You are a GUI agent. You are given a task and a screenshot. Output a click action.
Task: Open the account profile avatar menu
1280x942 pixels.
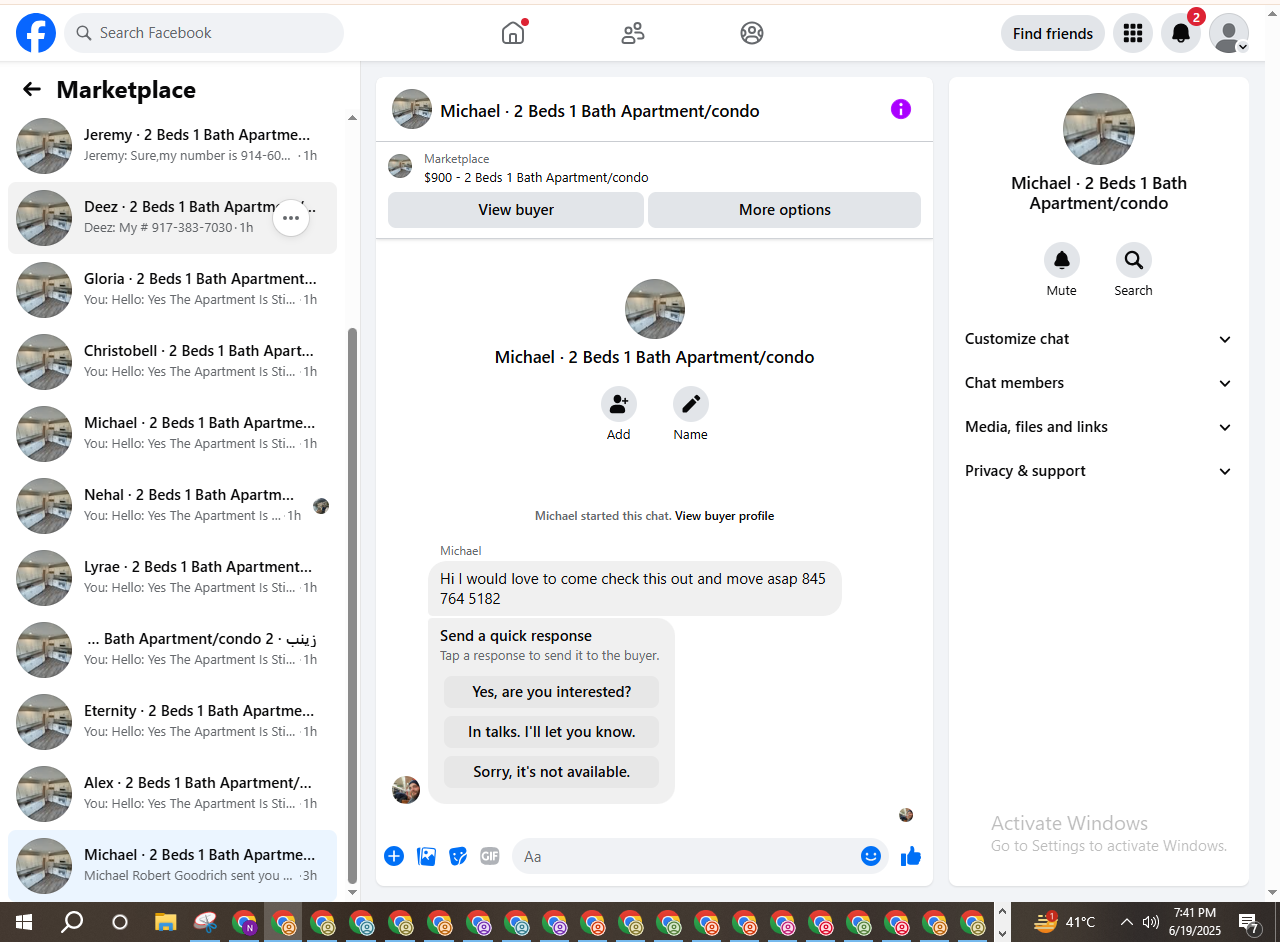pos(1229,33)
